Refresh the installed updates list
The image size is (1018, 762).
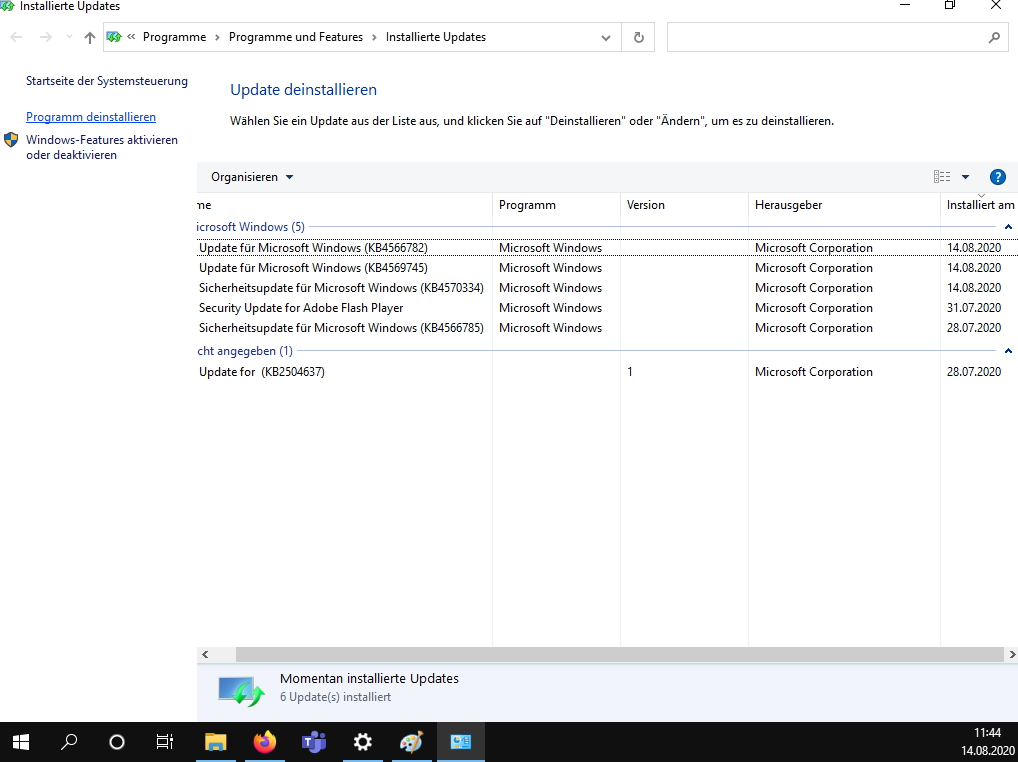639,38
